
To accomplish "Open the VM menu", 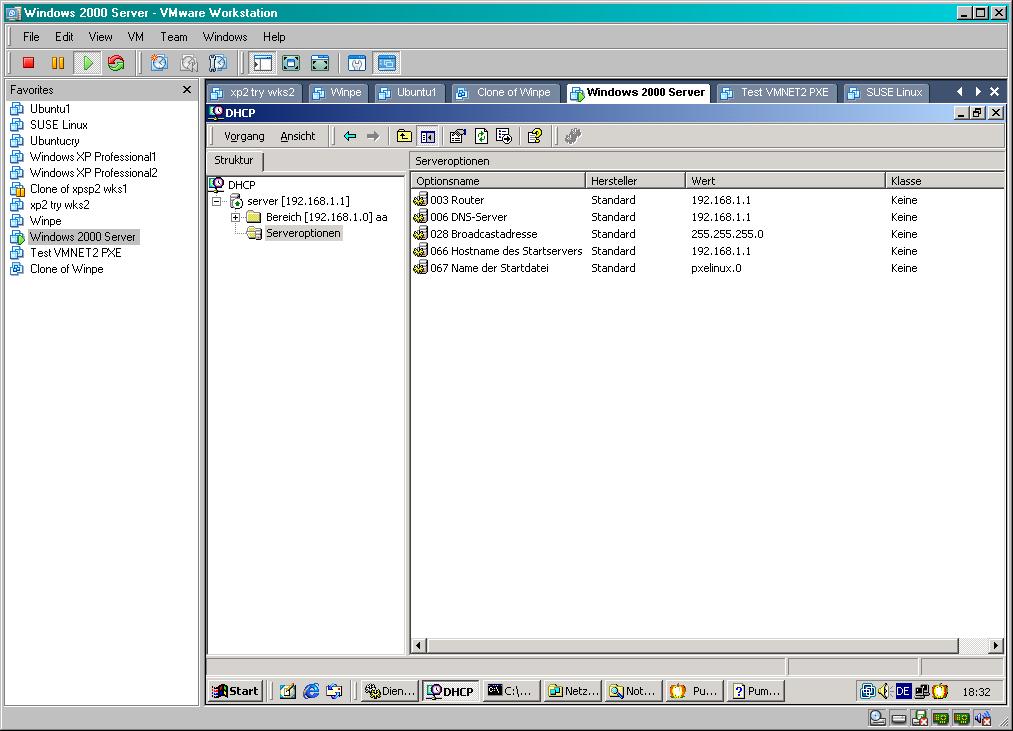I will (x=136, y=37).
